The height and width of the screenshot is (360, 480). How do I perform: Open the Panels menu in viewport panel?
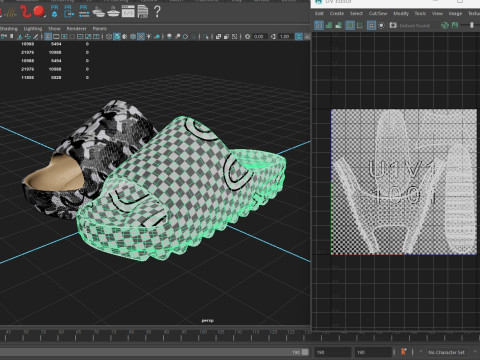coord(100,29)
